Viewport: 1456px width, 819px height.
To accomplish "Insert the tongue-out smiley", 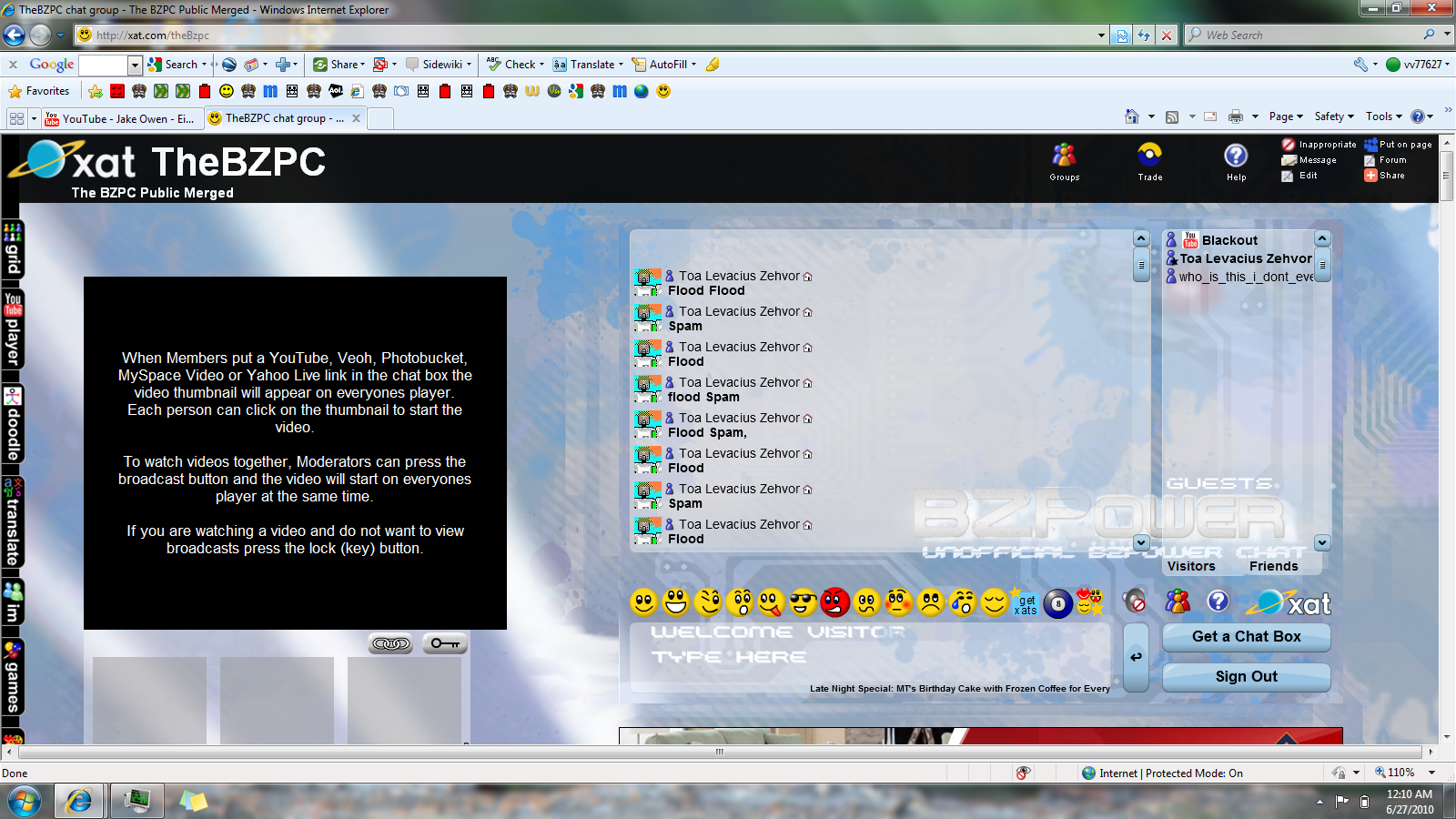I will pos(771,602).
